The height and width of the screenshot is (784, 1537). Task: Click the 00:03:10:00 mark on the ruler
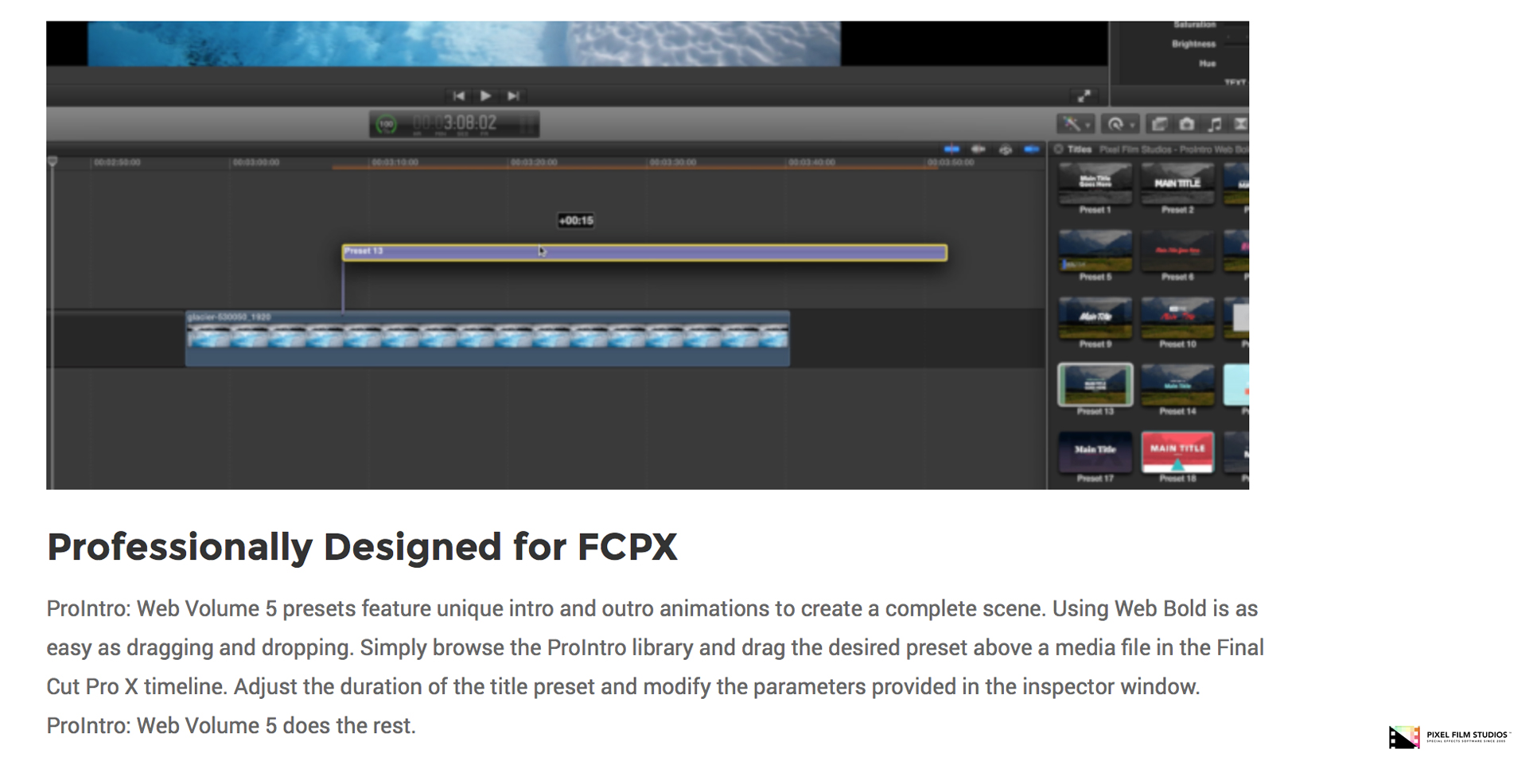[395, 162]
